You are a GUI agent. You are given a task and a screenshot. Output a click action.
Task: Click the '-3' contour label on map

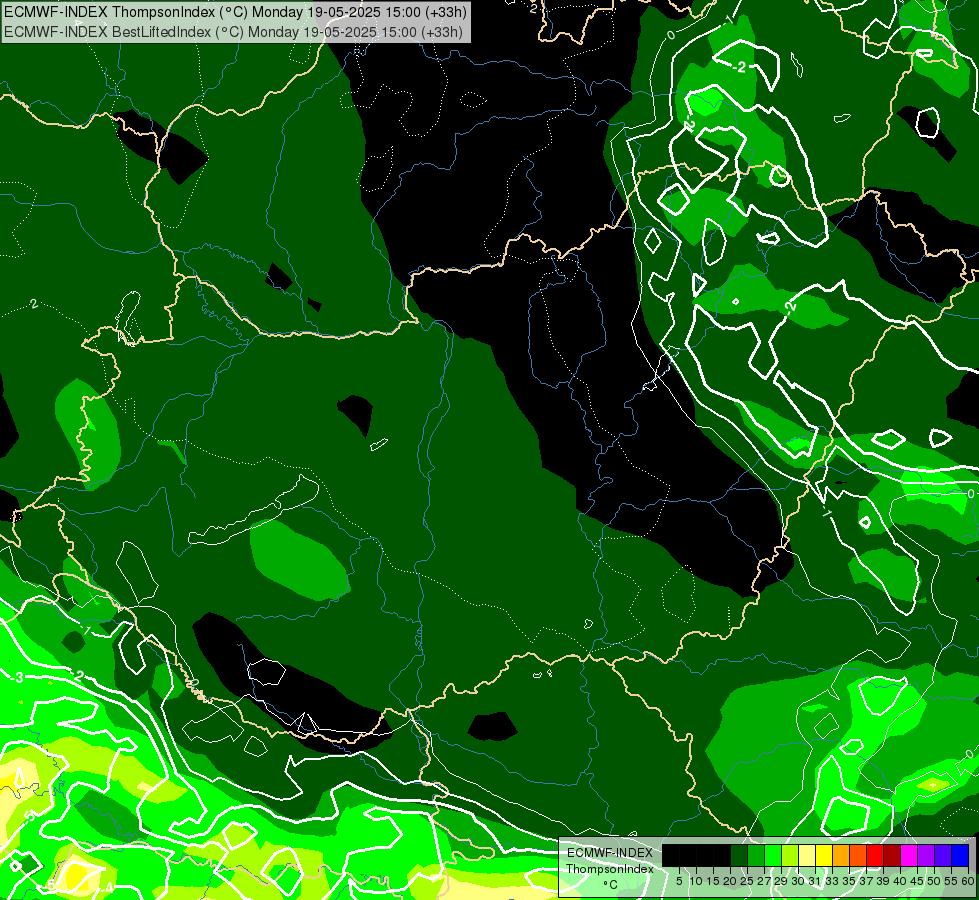pos(18,678)
